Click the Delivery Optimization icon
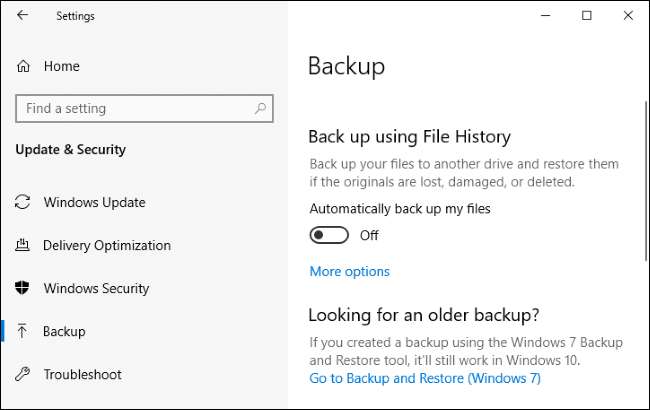 pos(23,245)
